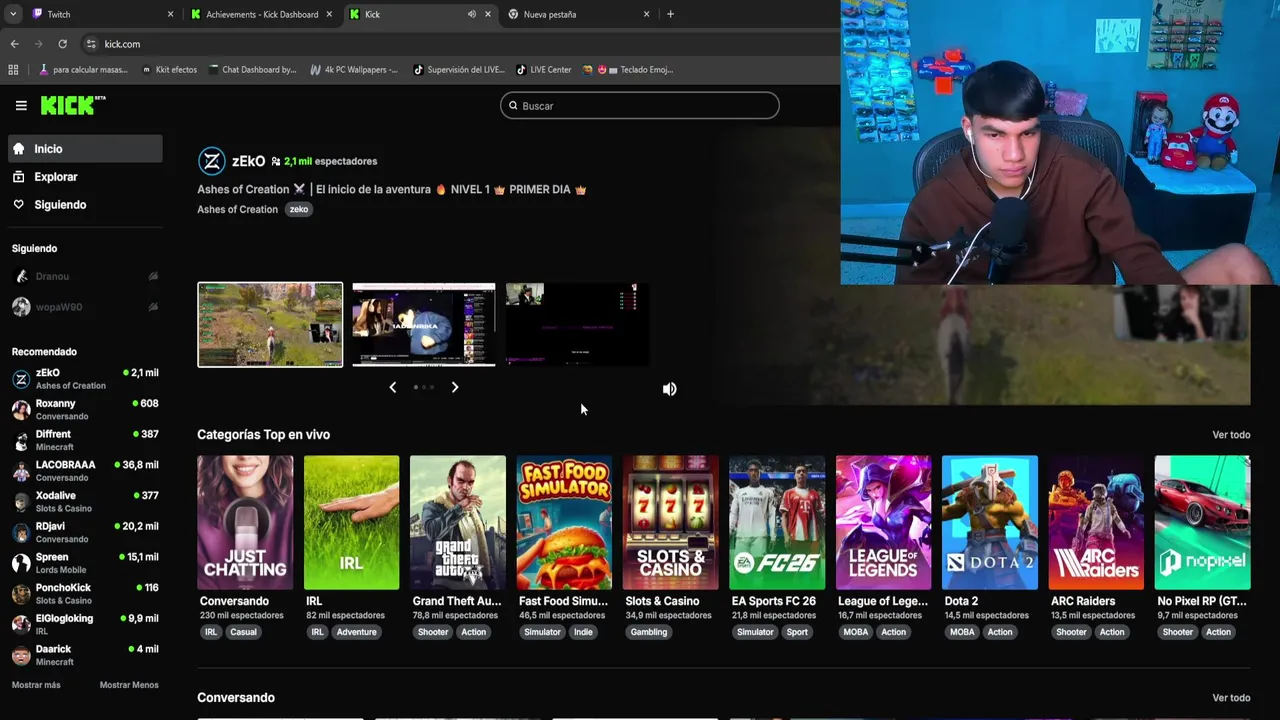Open recommended channel LACOBRAAA
This screenshot has width=1280, height=720.
point(86,471)
